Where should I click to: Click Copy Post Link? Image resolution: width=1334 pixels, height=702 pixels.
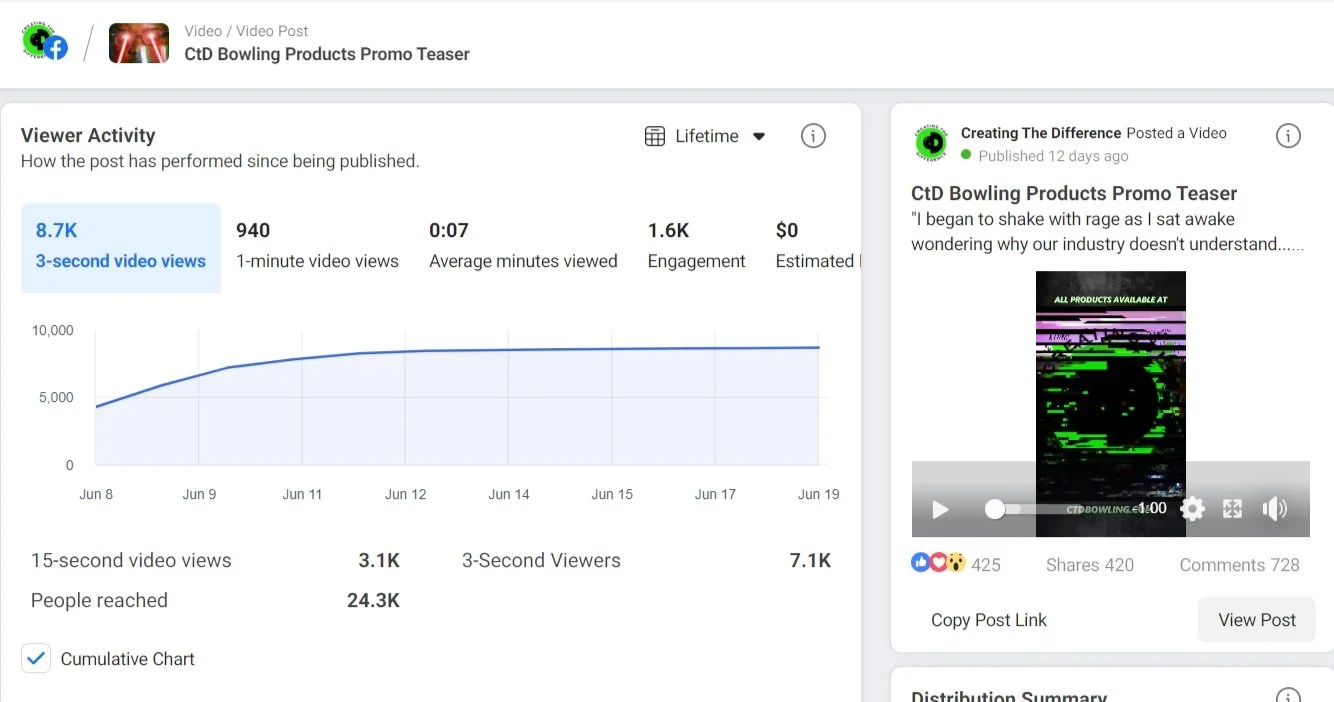[988, 619]
